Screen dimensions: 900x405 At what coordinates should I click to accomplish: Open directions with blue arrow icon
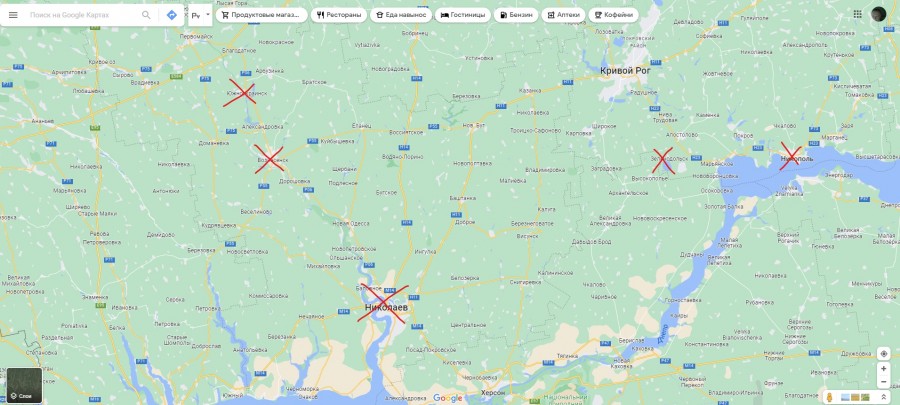click(172, 15)
